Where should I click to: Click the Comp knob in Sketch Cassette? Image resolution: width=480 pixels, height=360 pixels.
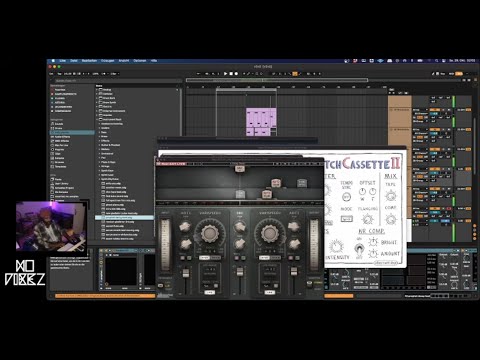391,219
